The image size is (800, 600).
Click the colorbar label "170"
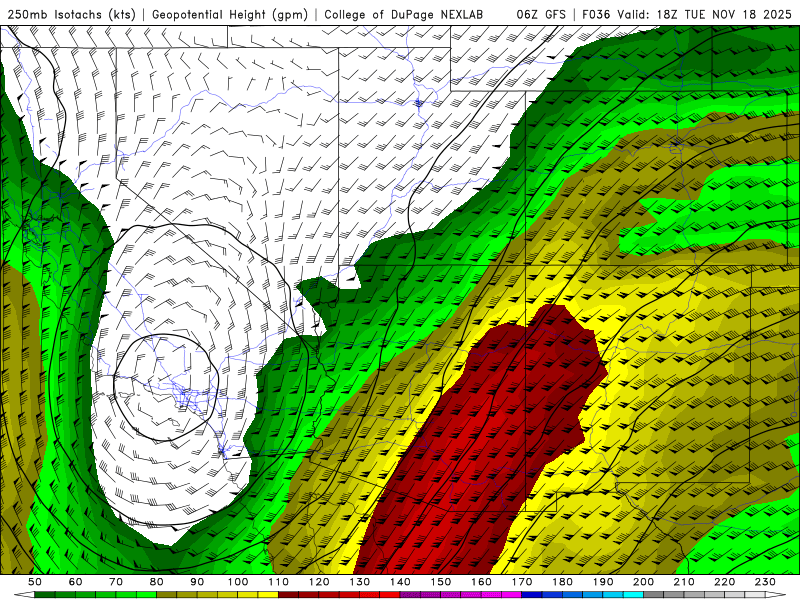pos(522,582)
